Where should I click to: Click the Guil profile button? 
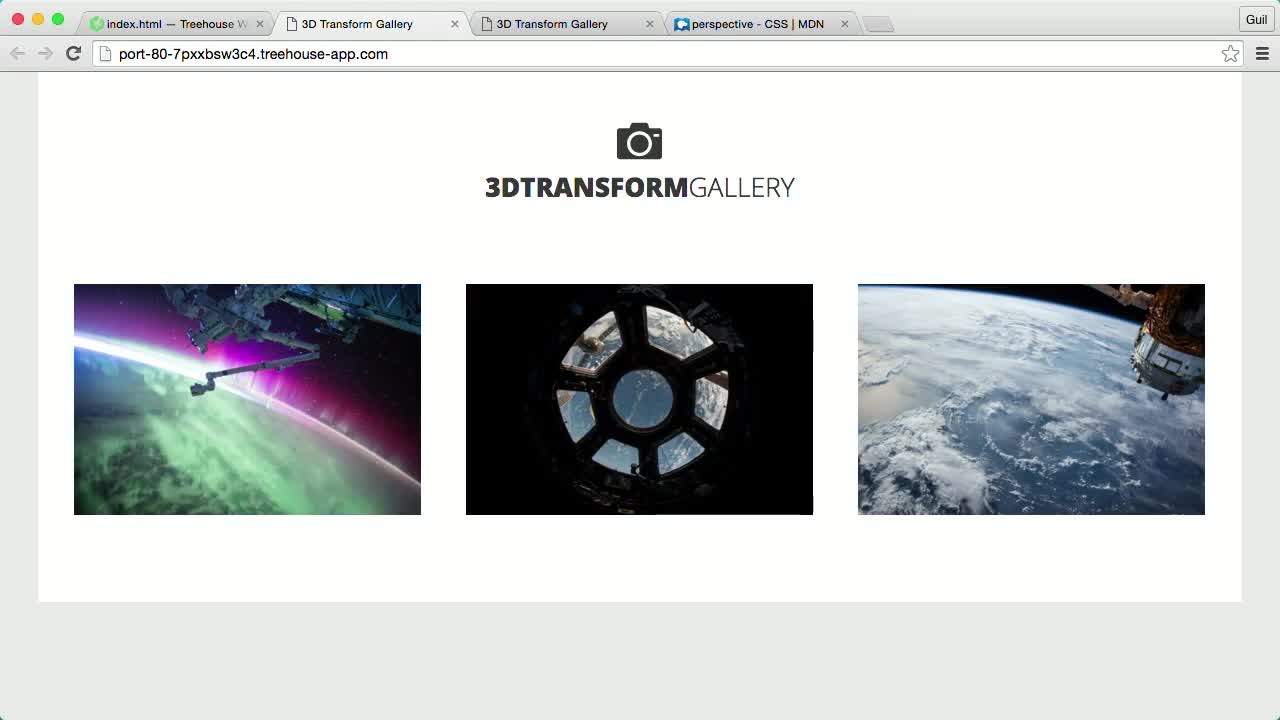pos(1256,19)
